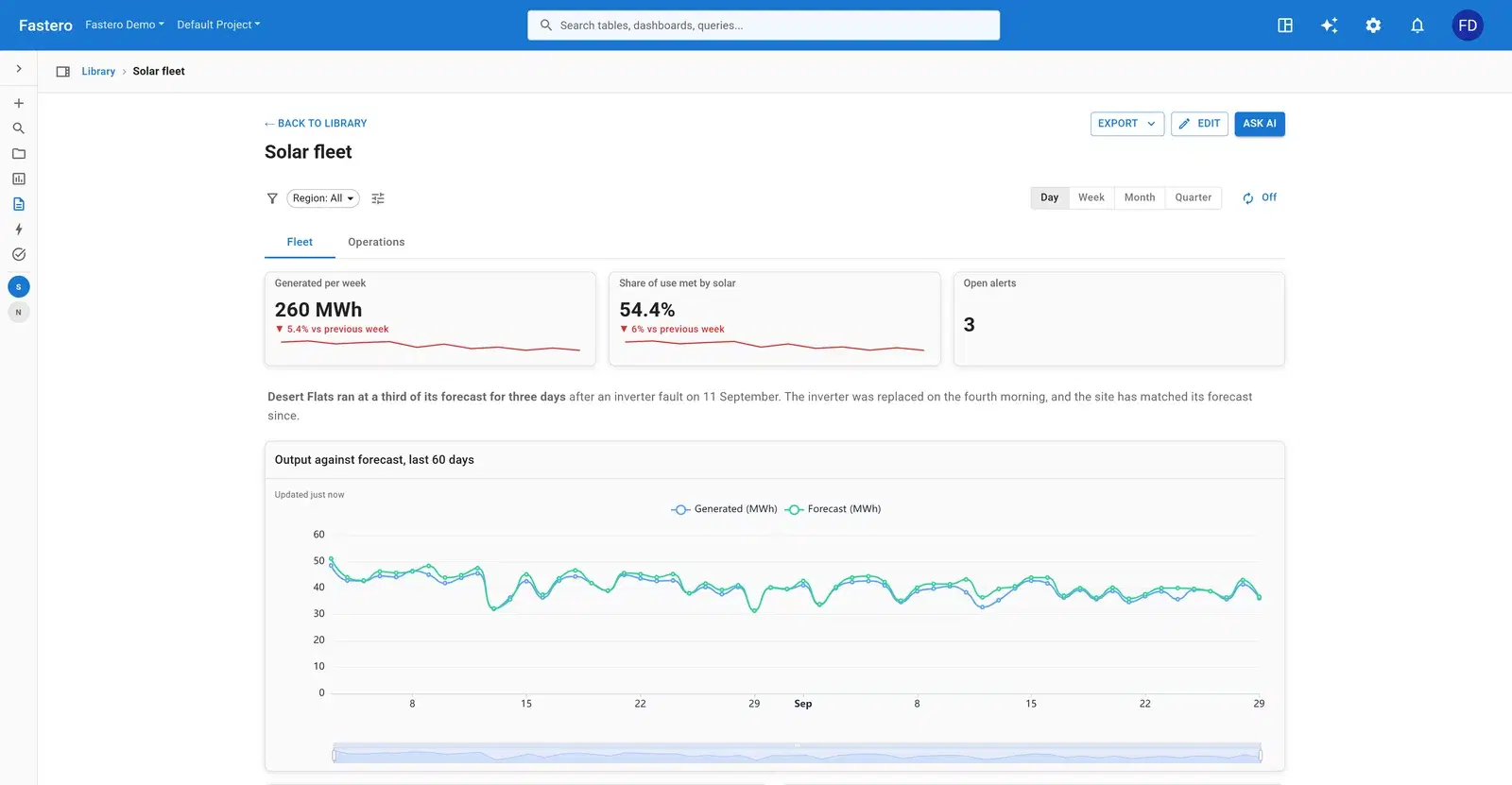Open the Export dropdown
The width and height of the screenshot is (1512, 785).
coord(1127,124)
